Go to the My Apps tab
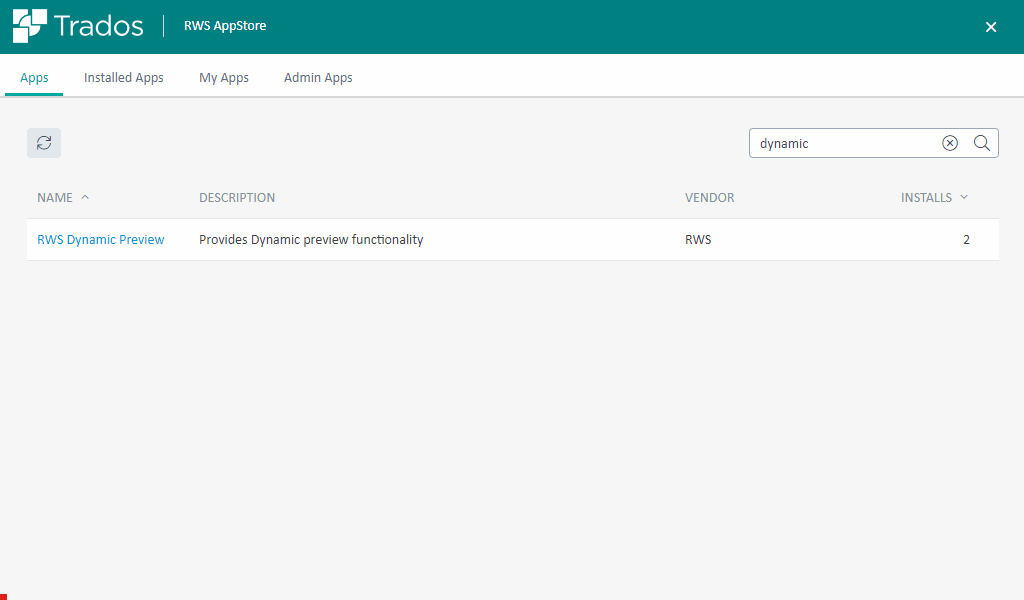 224,77
